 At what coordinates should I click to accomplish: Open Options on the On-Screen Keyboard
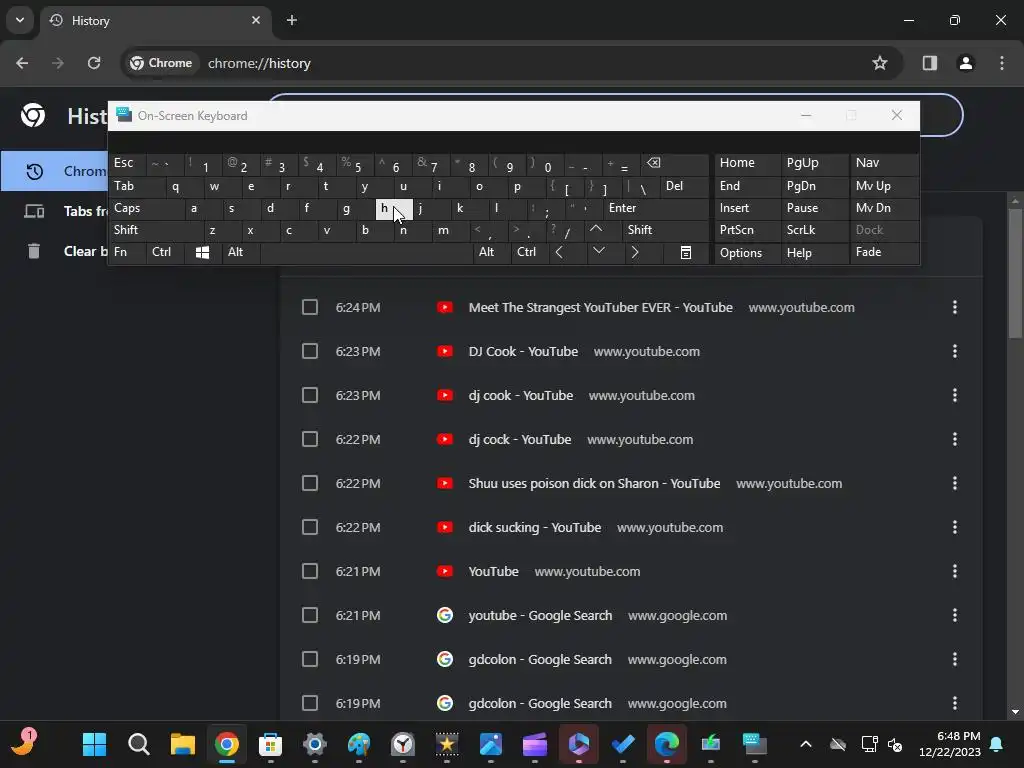point(747,253)
